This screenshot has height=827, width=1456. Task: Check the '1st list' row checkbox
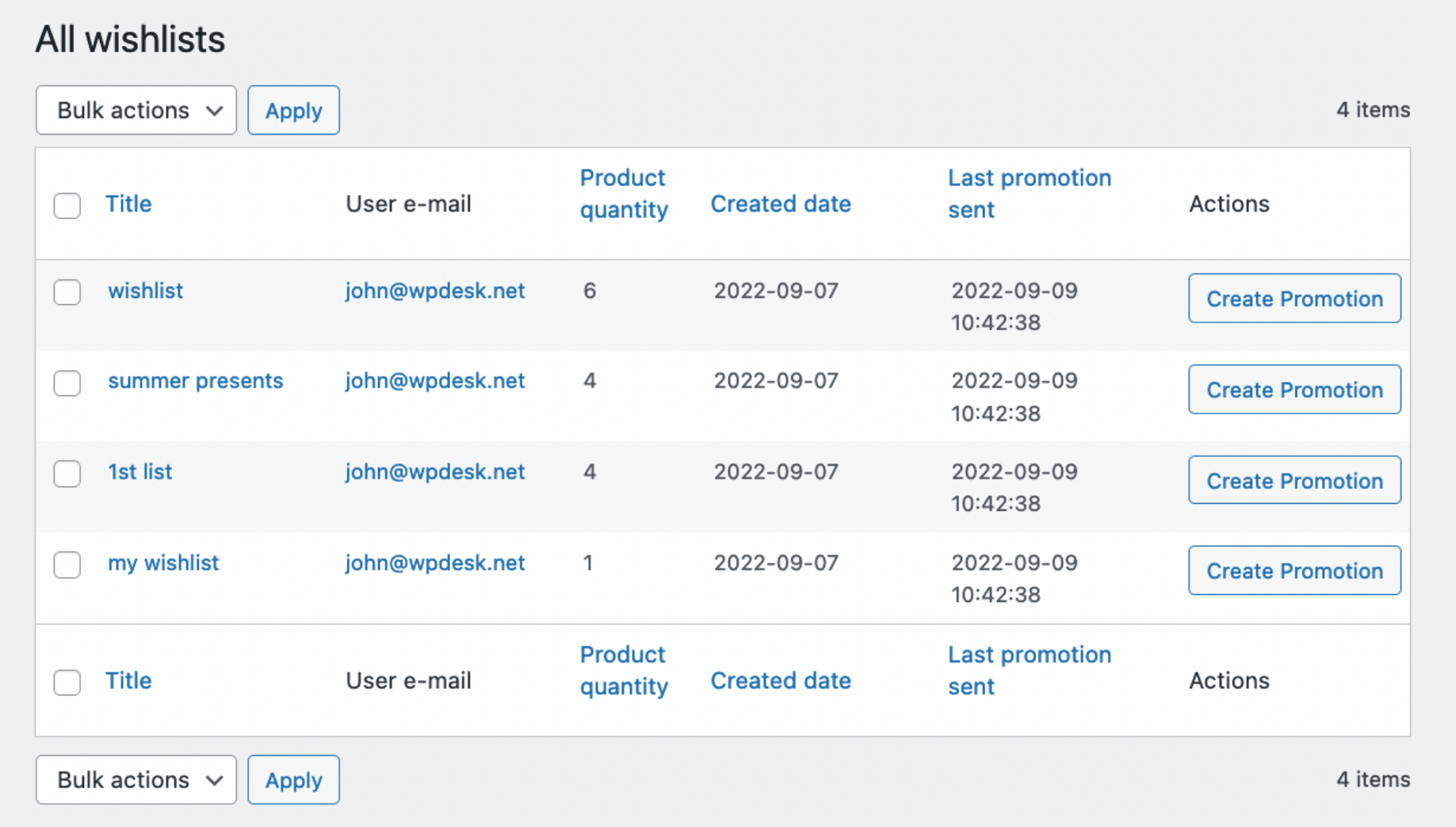67,473
